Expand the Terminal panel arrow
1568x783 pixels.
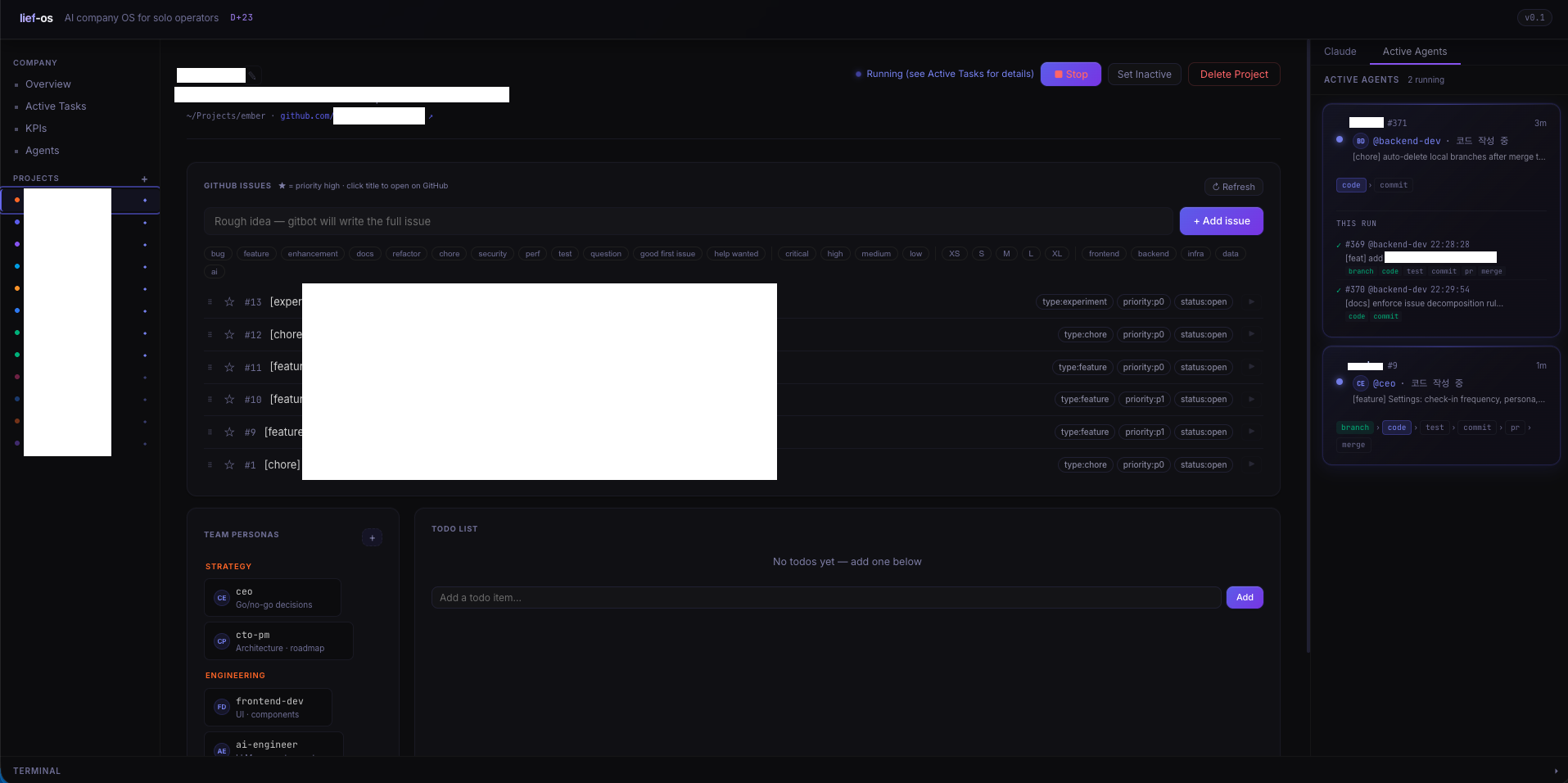click(1556, 771)
